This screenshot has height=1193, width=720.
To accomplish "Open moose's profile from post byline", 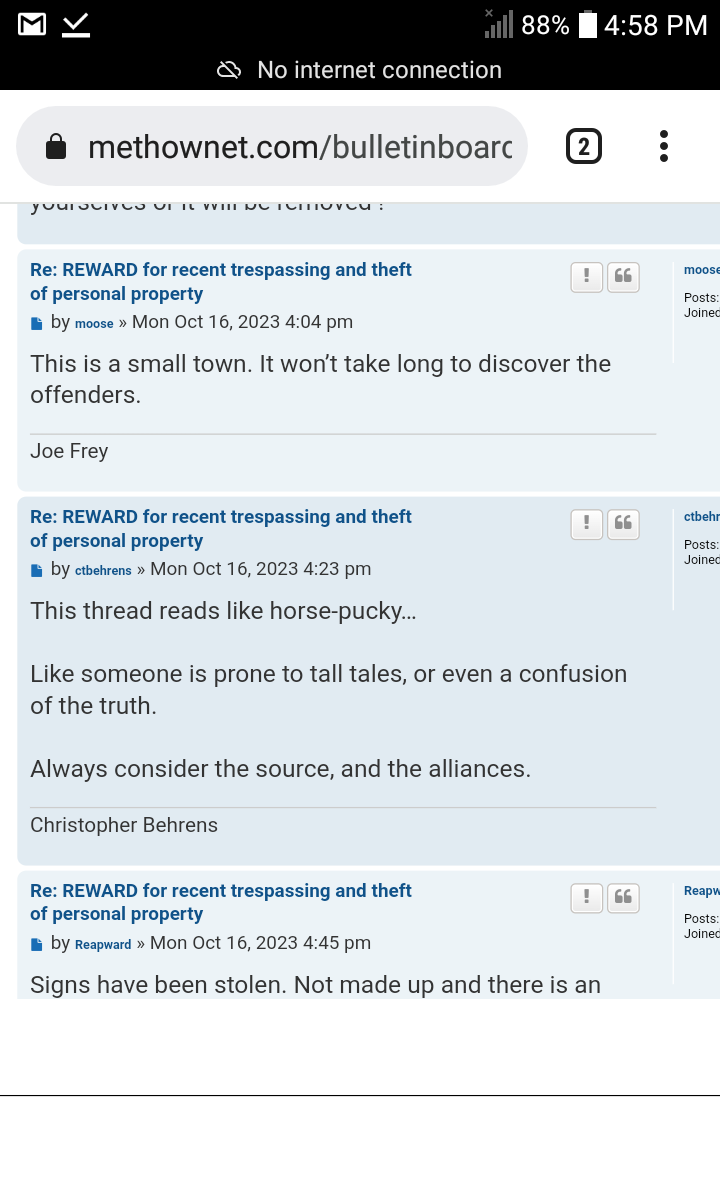I will click(94, 323).
